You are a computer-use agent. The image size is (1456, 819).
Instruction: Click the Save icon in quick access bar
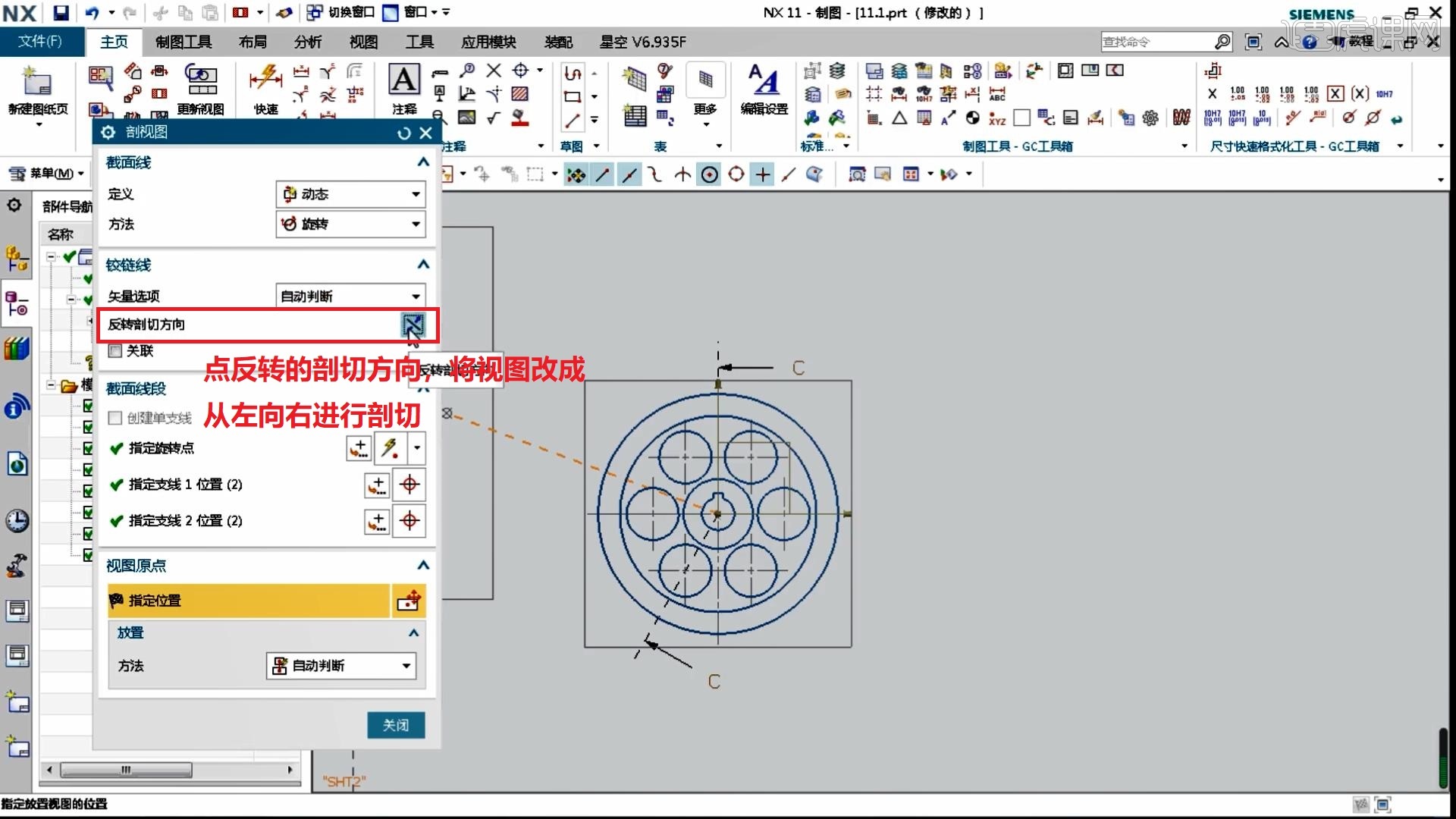(x=61, y=12)
